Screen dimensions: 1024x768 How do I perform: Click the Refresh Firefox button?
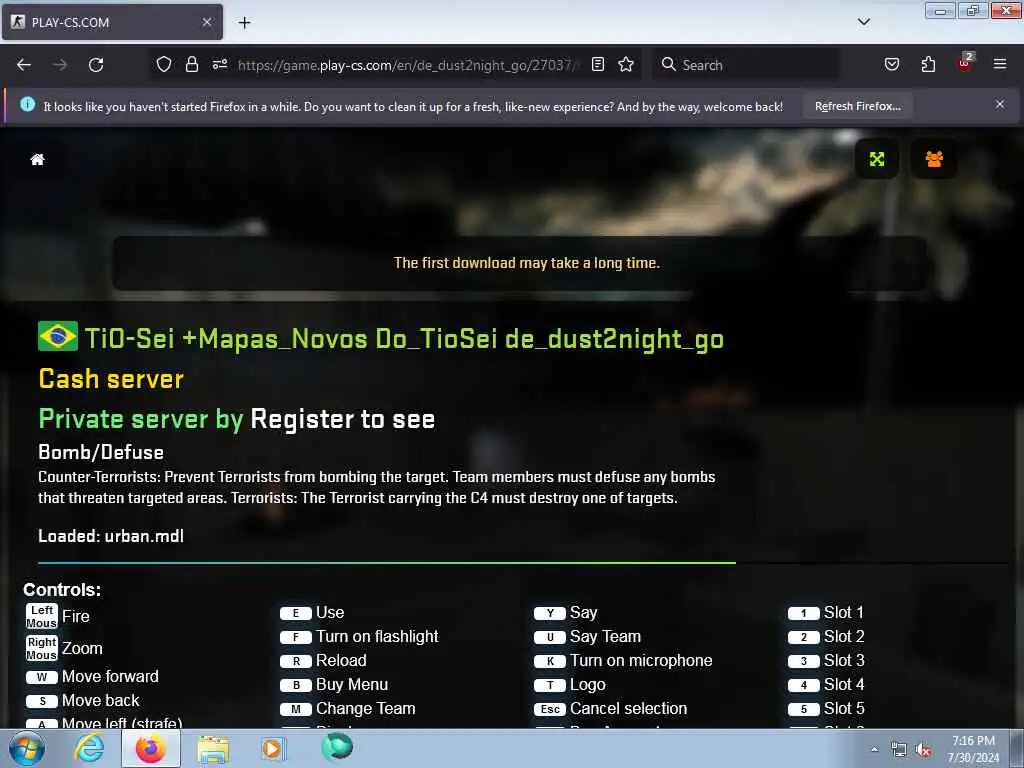[857, 106]
